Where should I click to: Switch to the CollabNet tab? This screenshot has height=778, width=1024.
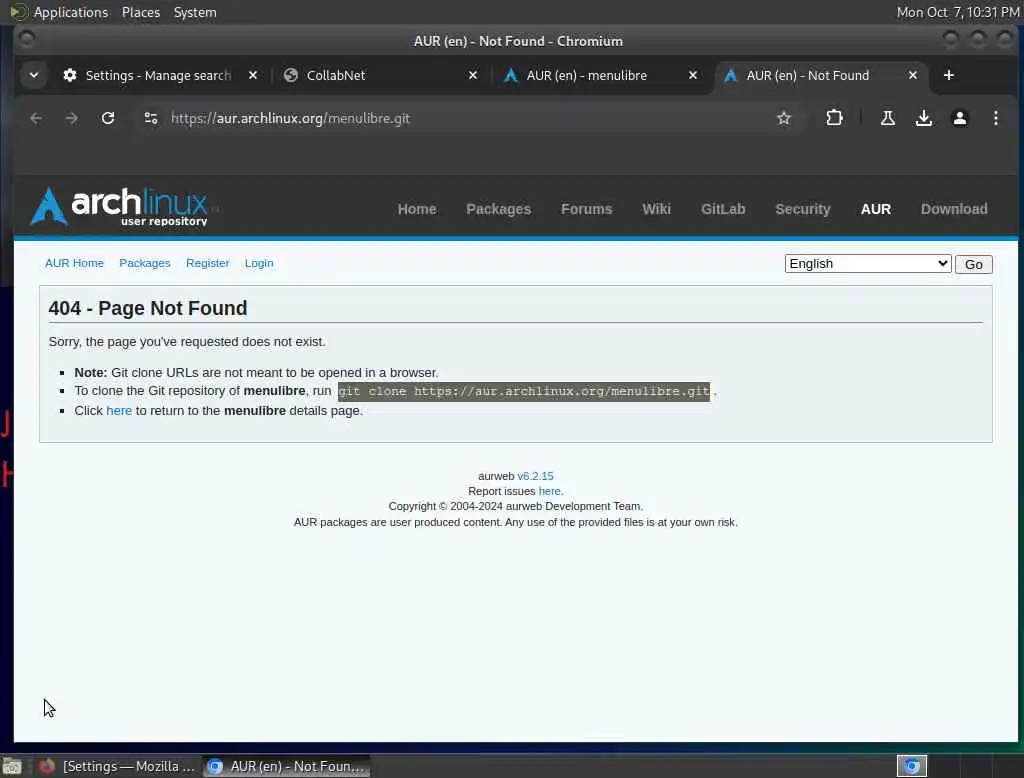point(336,75)
